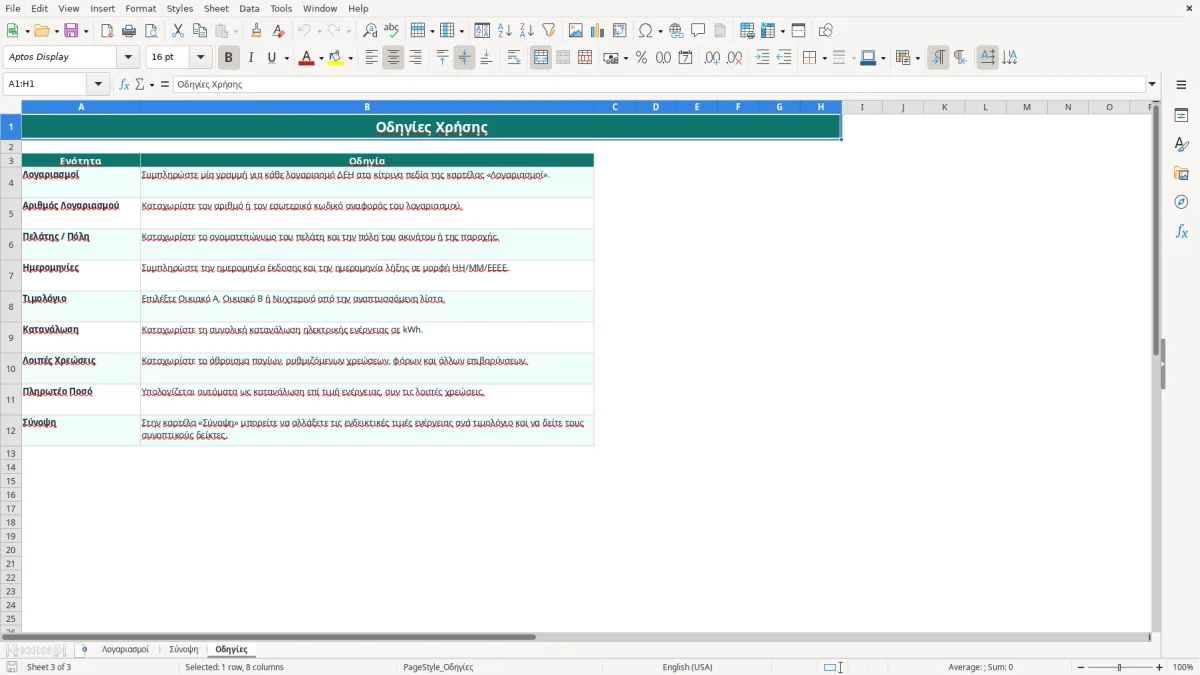
Task: Open the sidebar Gallery panel
Action: (1181, 173)
